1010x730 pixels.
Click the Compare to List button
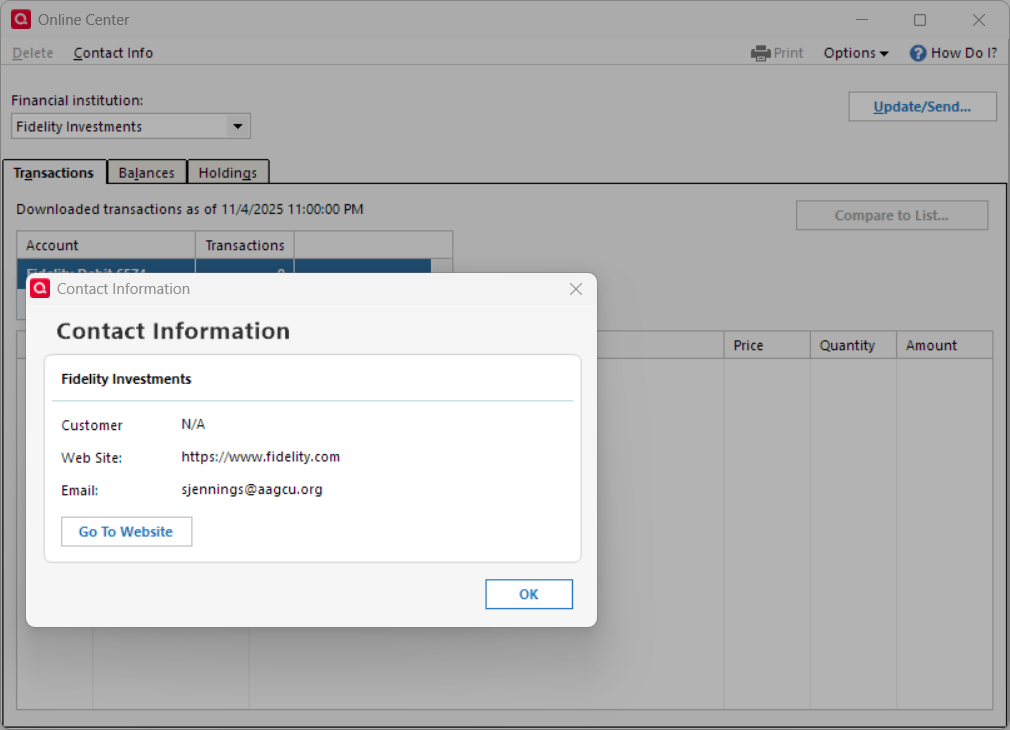891,215
